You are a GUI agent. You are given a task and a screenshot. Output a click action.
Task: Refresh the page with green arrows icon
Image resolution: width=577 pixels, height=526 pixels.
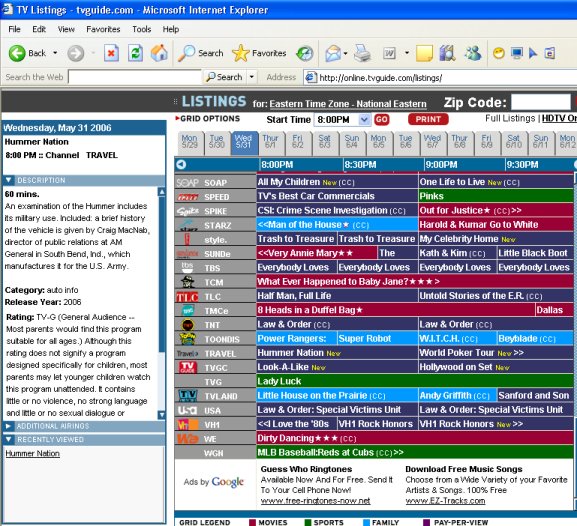point(135,53)
